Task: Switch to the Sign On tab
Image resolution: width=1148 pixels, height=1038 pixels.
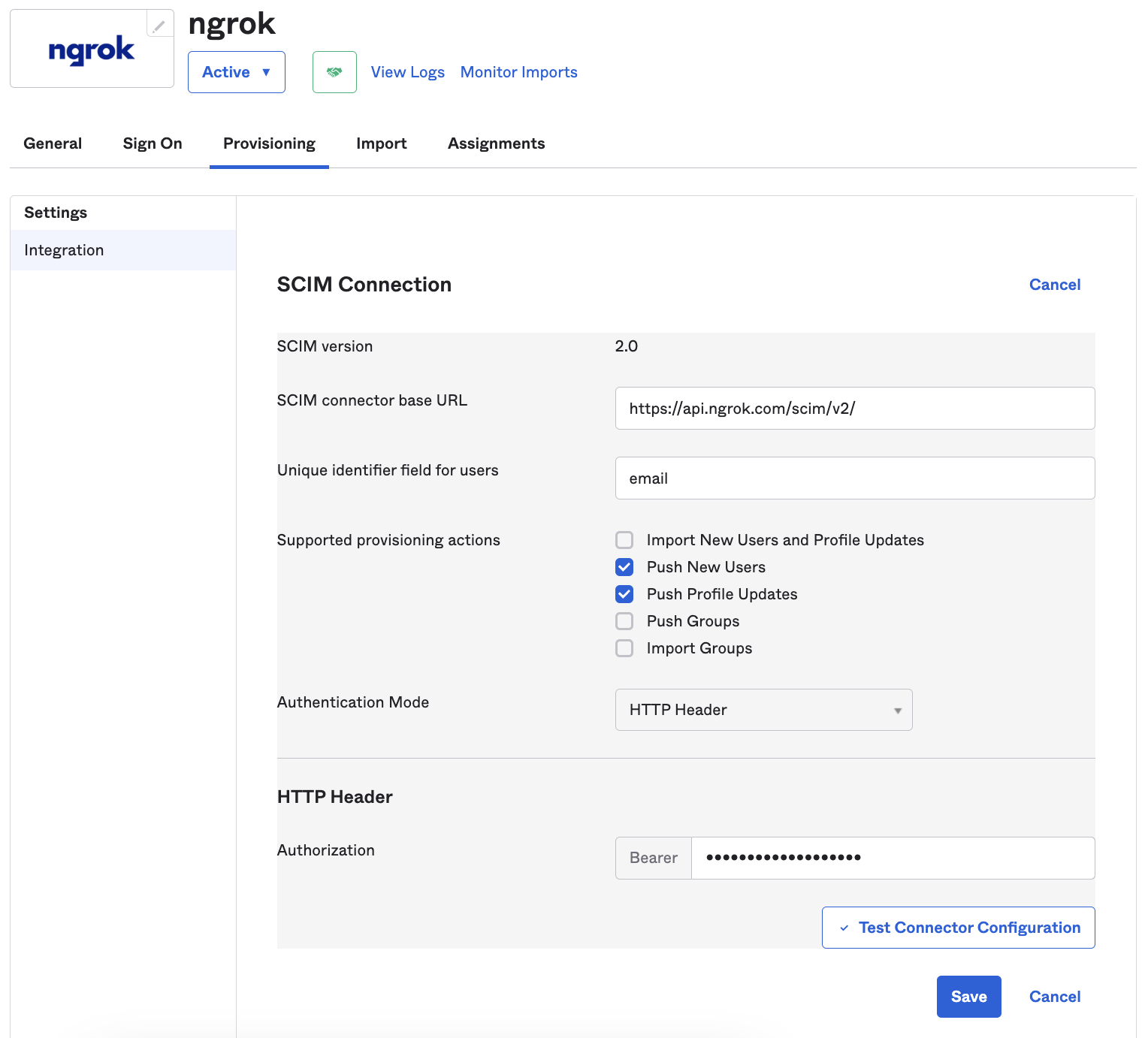Action: click(x=152, y=143)
